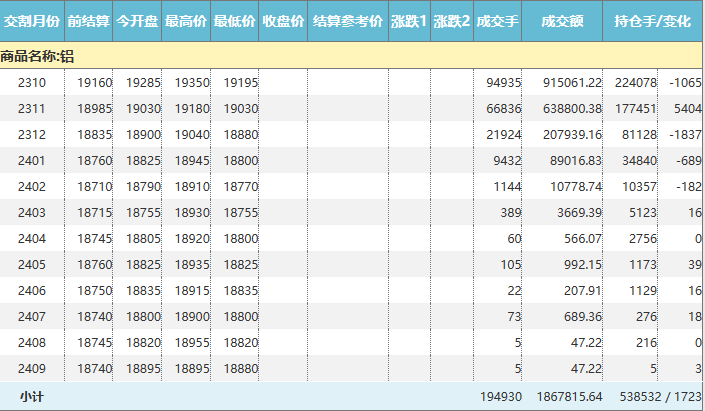Select the 2310 delivery month cell
The height and width of the screenshot is (411, 705).
[32, 82]
